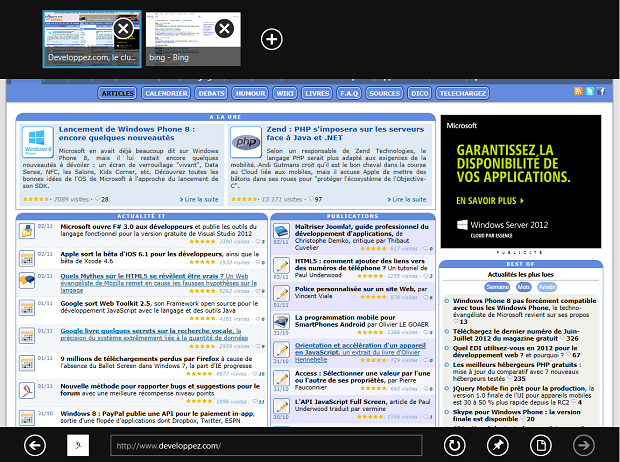Viewport: 620px width, 462px height.
Task: Select the Semaine filter in Best Of
Action: (497, 287)
